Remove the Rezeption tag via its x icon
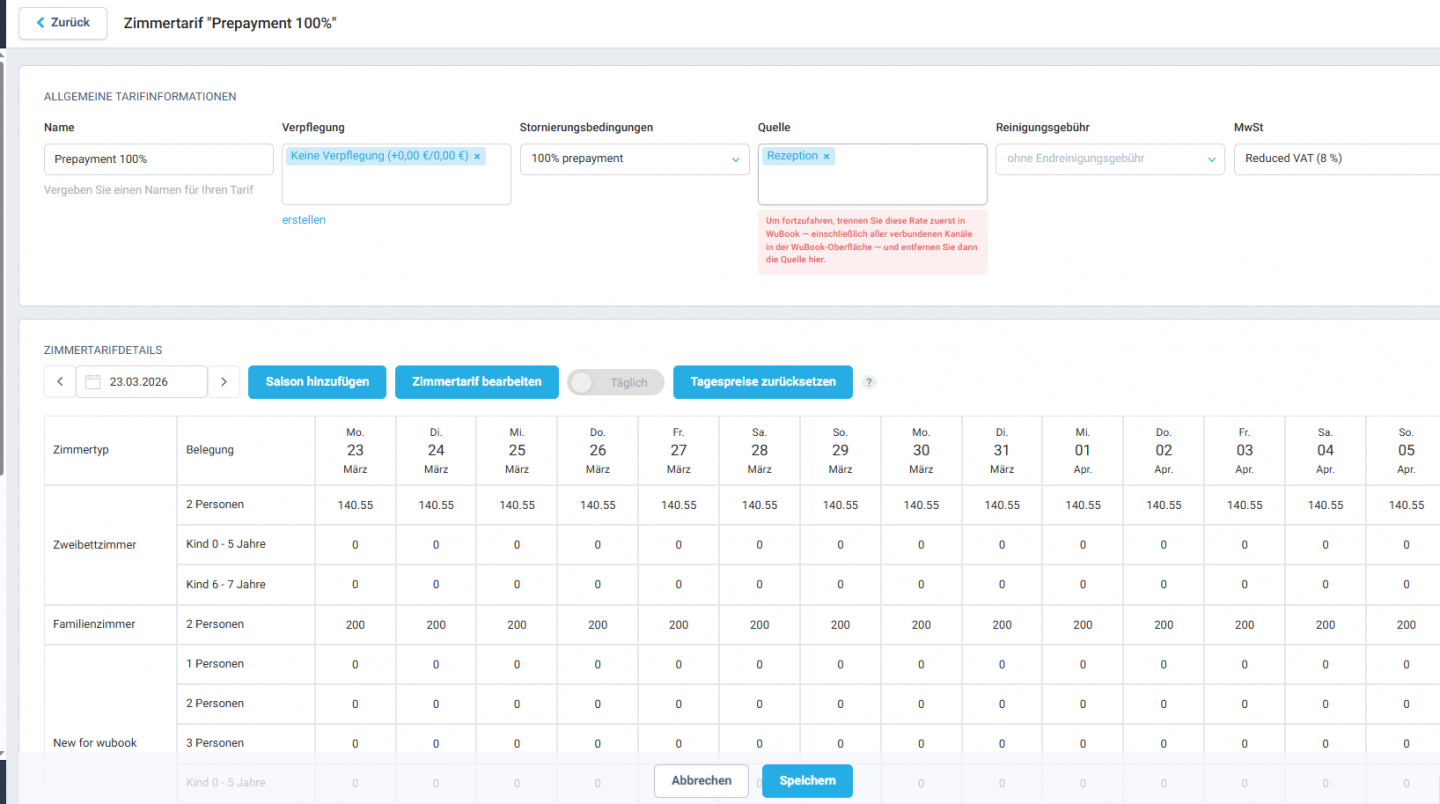The image size is (1440, 804). click(x=826, y=156)
